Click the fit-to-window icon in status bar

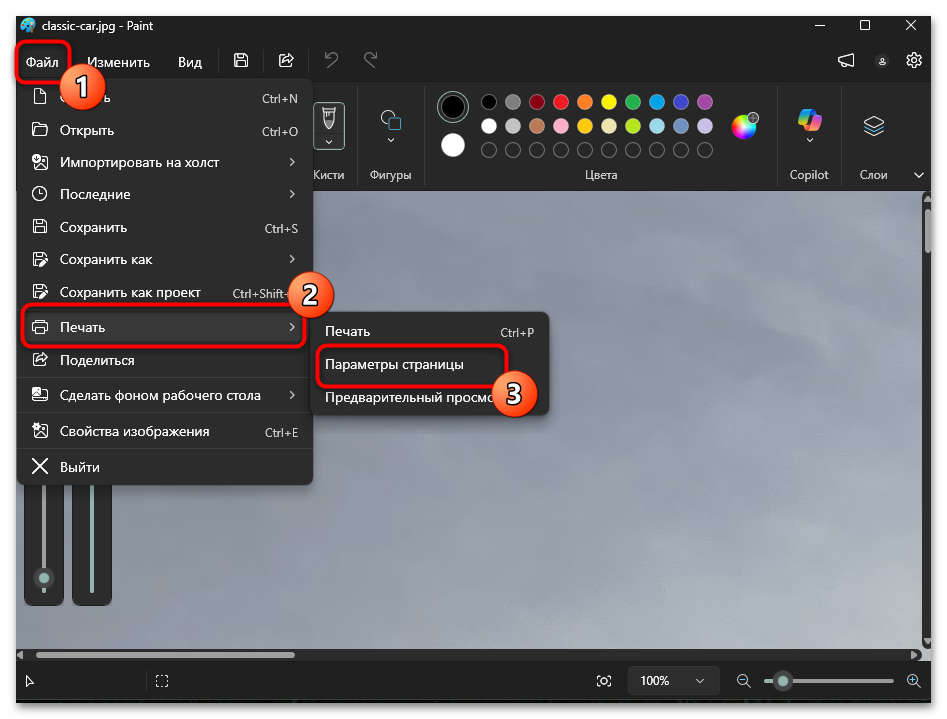pyautogui.click(x=604, y=681)
